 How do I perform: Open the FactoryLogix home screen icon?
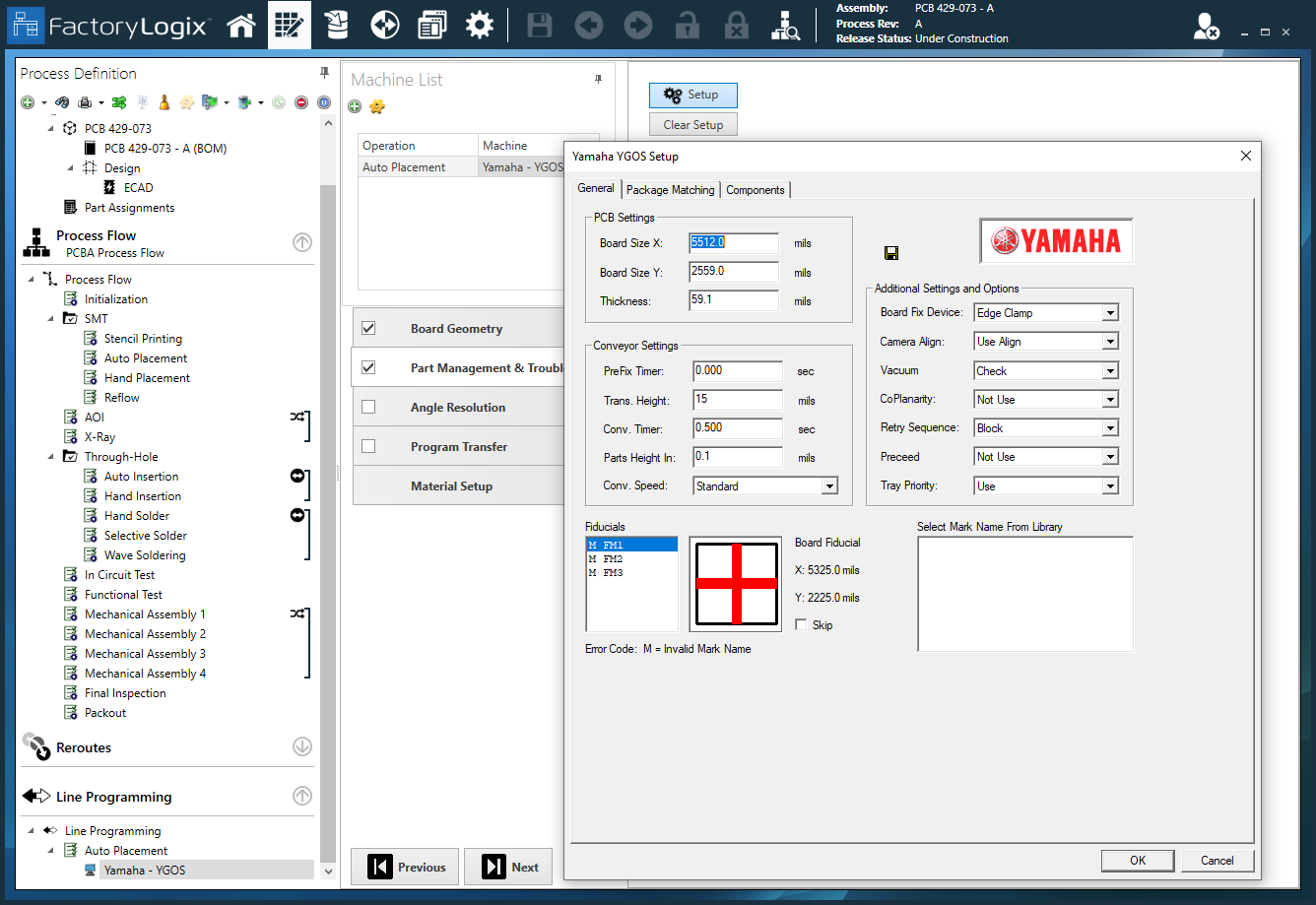241,25
